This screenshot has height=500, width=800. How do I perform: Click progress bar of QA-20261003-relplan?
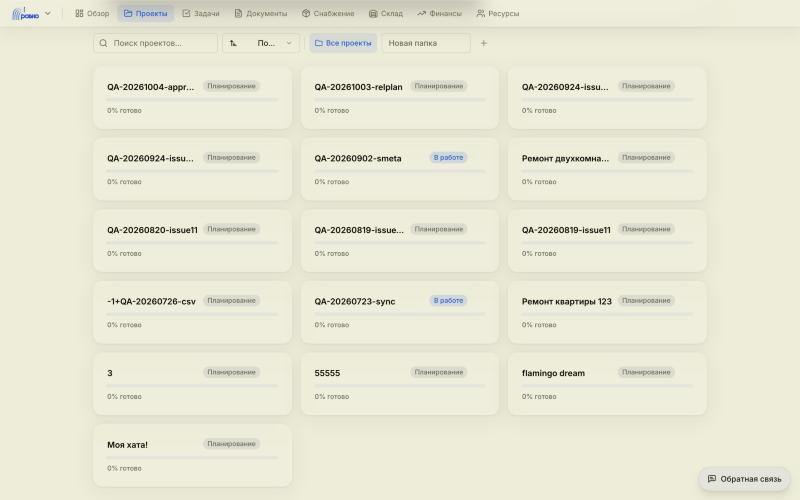click(400, 99)
